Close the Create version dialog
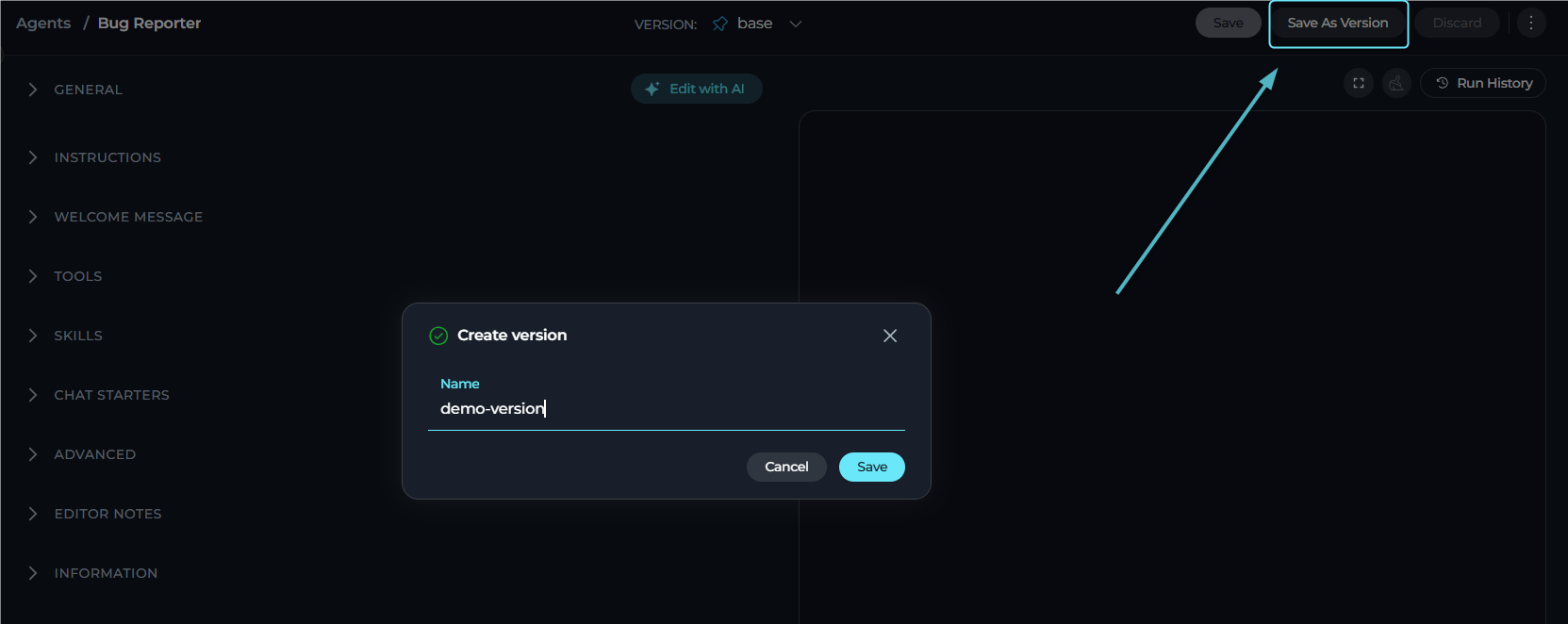Image resolution: width=1568 pixels, height=624 pixels. pyautogui.click(x=890, y=336)
